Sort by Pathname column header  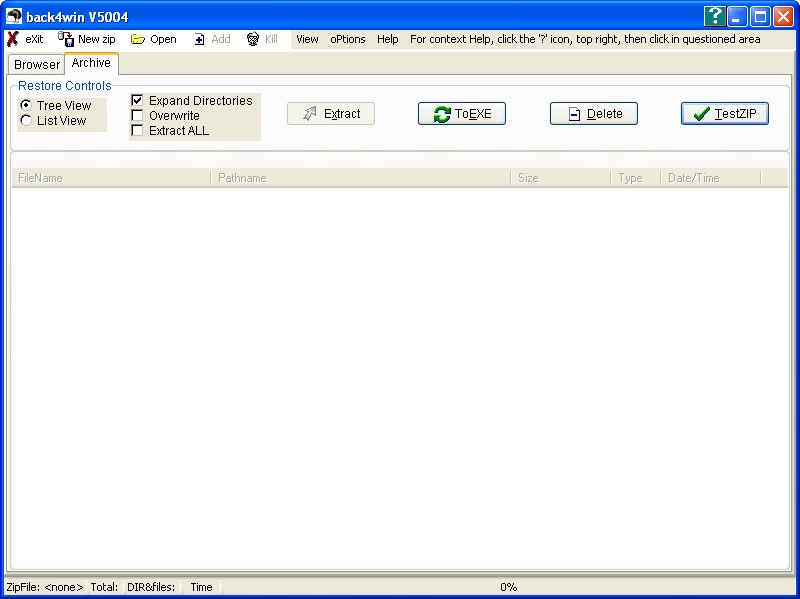click(360, 178)
